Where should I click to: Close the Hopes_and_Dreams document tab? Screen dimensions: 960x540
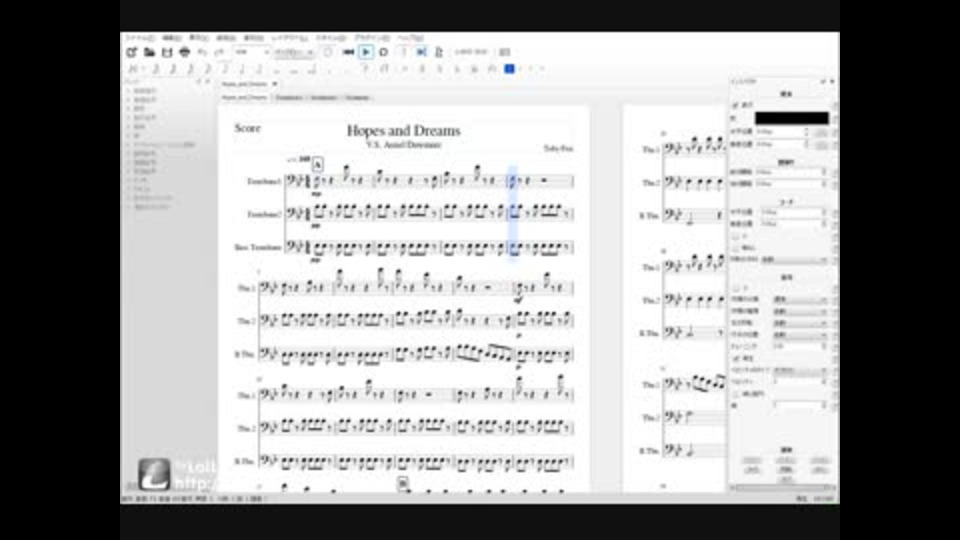[x=274, y=84]
